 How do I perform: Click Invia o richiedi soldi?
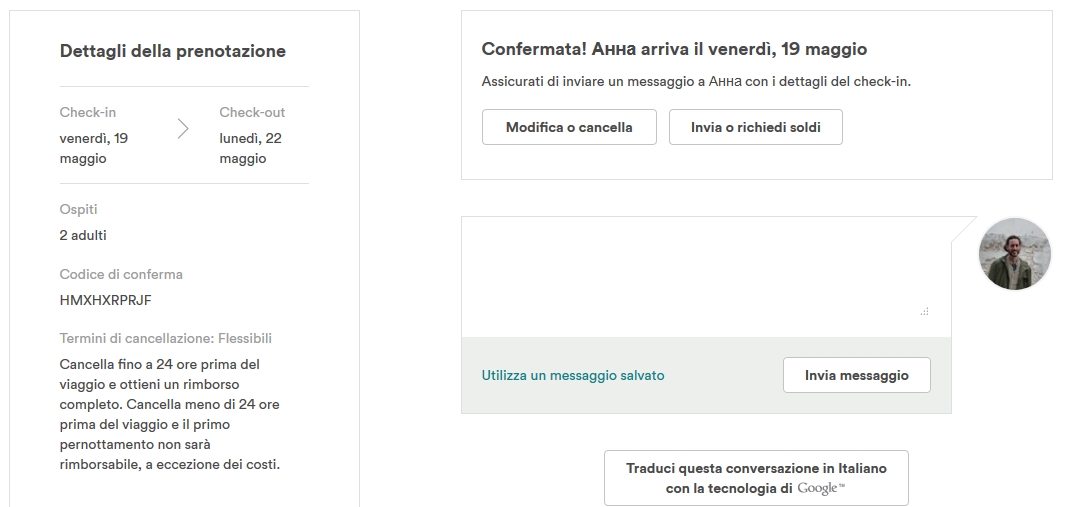755,127
